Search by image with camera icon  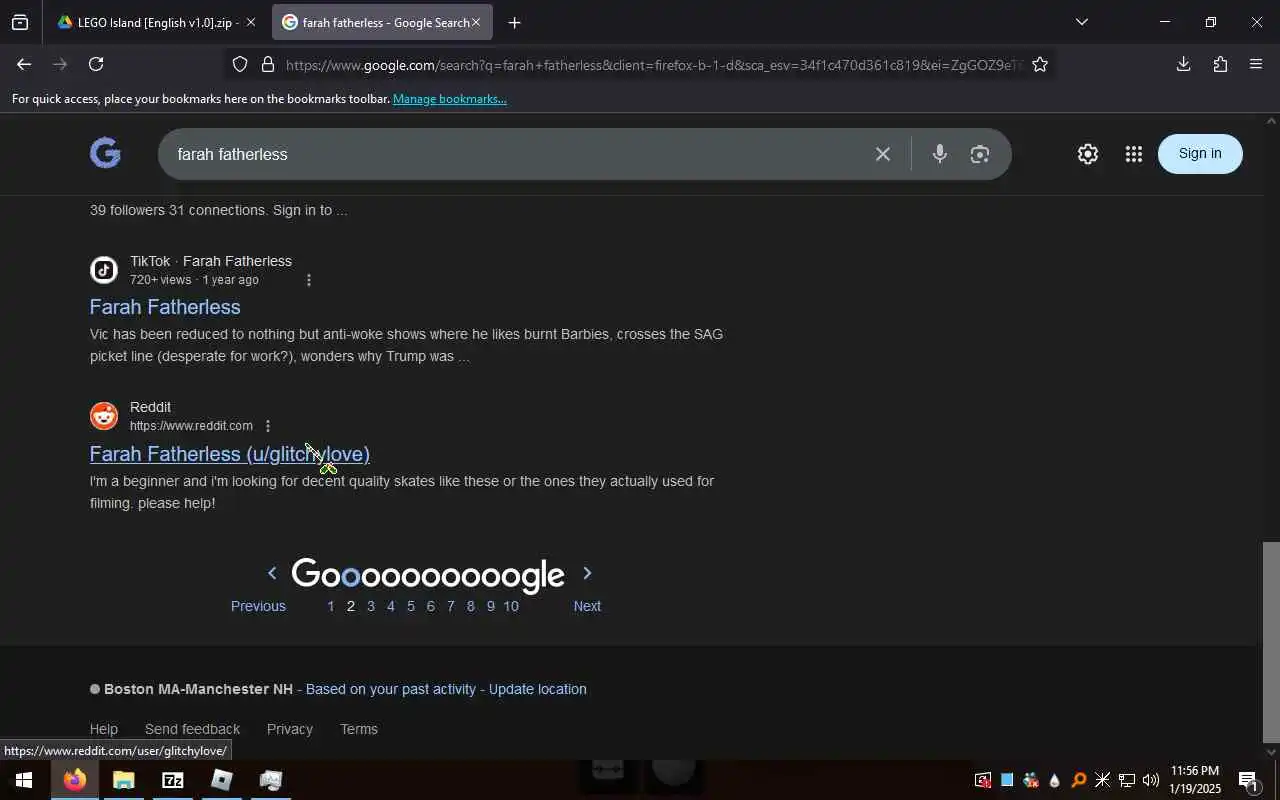pyautogui.click(x=980, y=154)
